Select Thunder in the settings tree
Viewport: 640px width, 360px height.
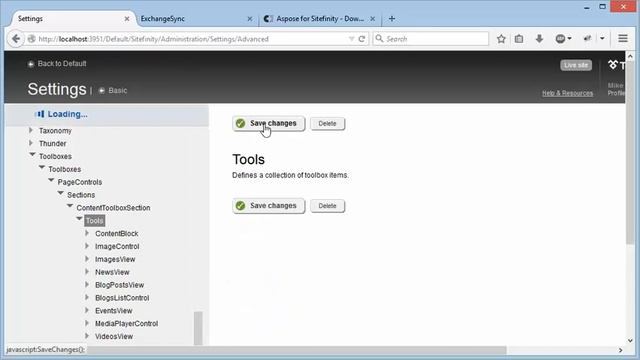tap(52, 144)
